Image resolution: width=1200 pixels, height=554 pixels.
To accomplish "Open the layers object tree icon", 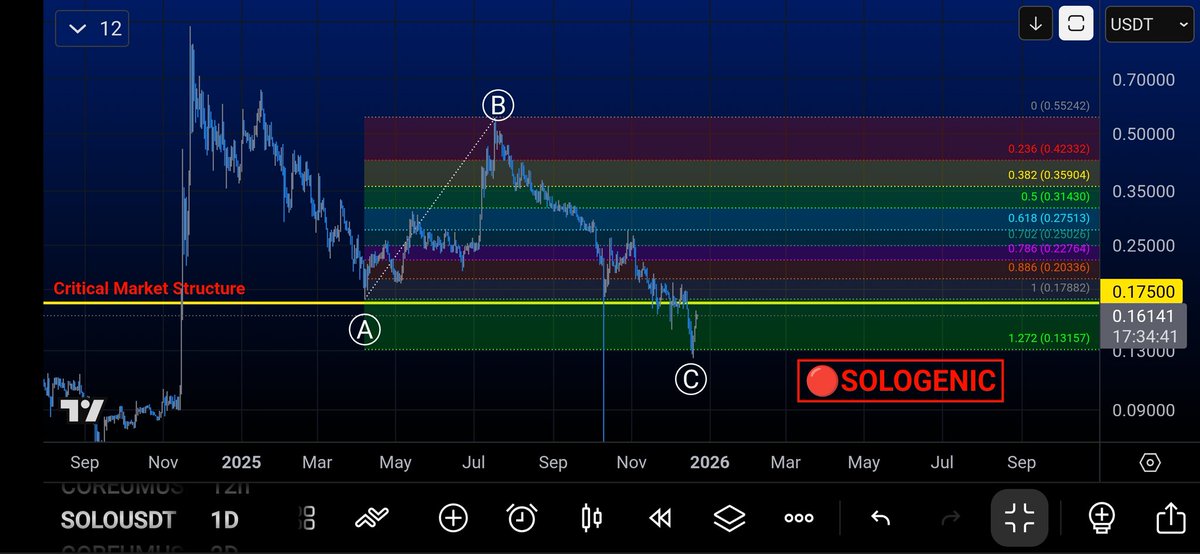I will [x=730, y=517].
